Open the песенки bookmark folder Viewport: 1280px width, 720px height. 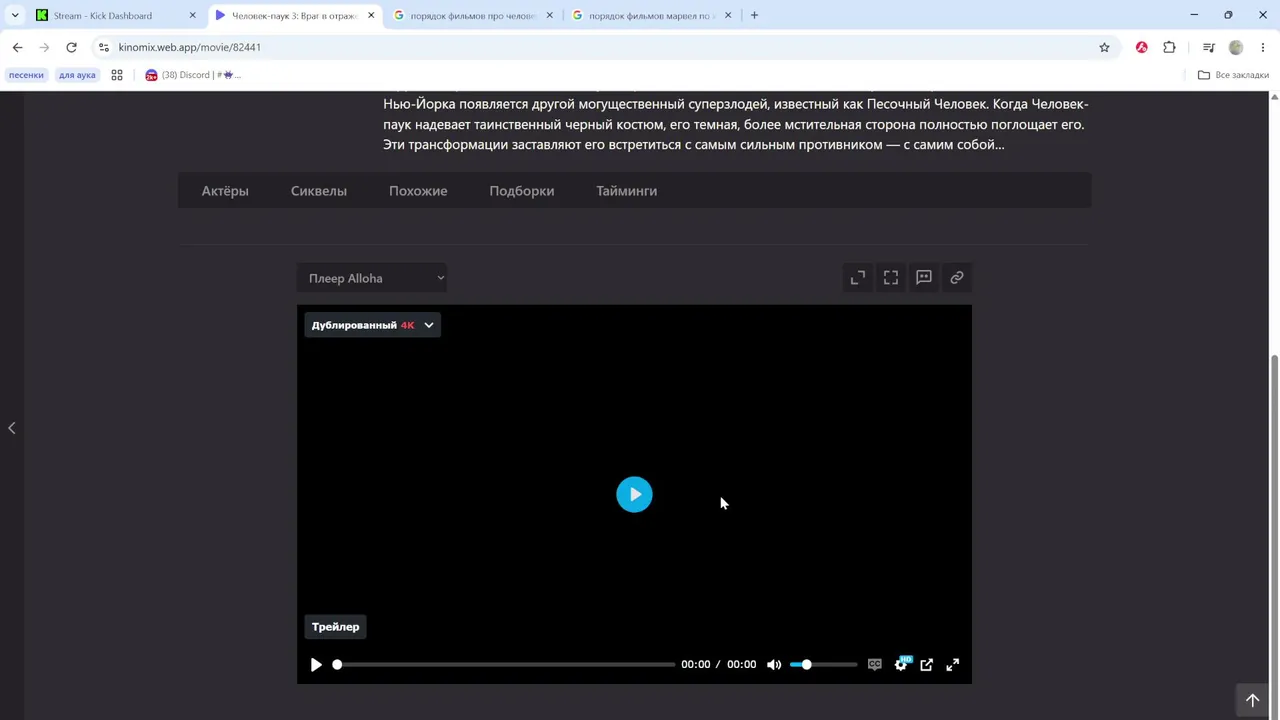coord(27,75)
